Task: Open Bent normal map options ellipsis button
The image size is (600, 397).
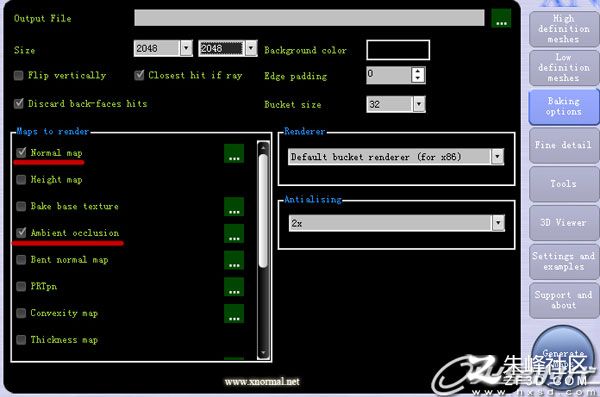Action: pos(234,260)
